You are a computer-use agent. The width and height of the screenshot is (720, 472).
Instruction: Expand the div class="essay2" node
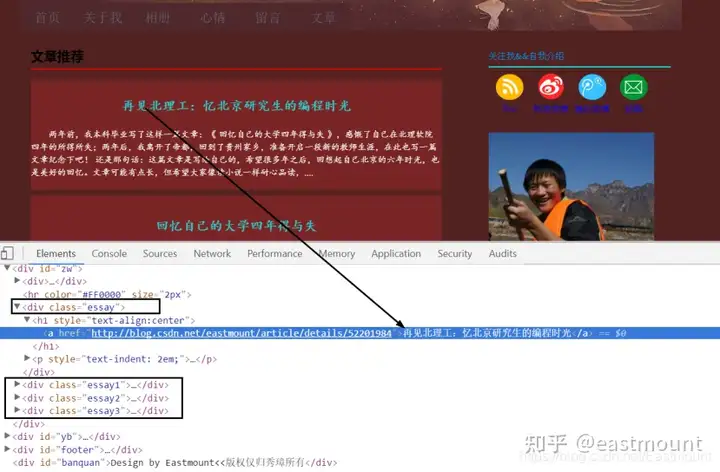click(x=17, y=397)
